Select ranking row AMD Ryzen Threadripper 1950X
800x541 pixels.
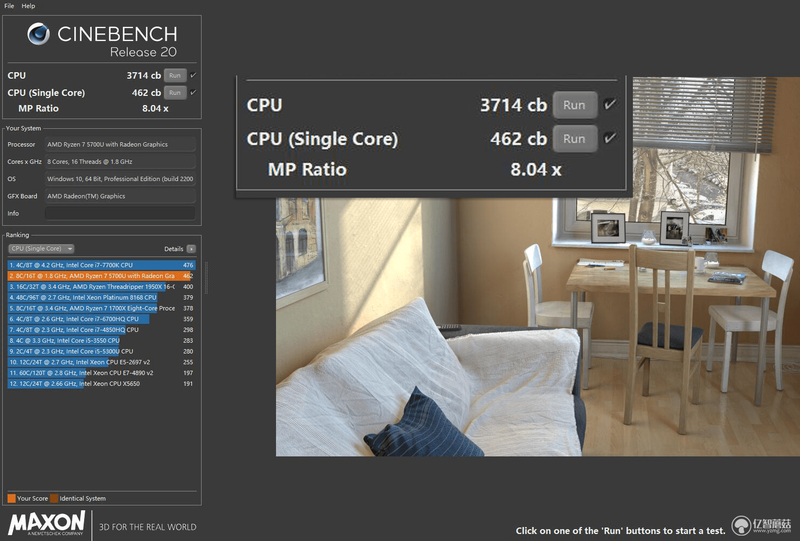click(101, 287)
